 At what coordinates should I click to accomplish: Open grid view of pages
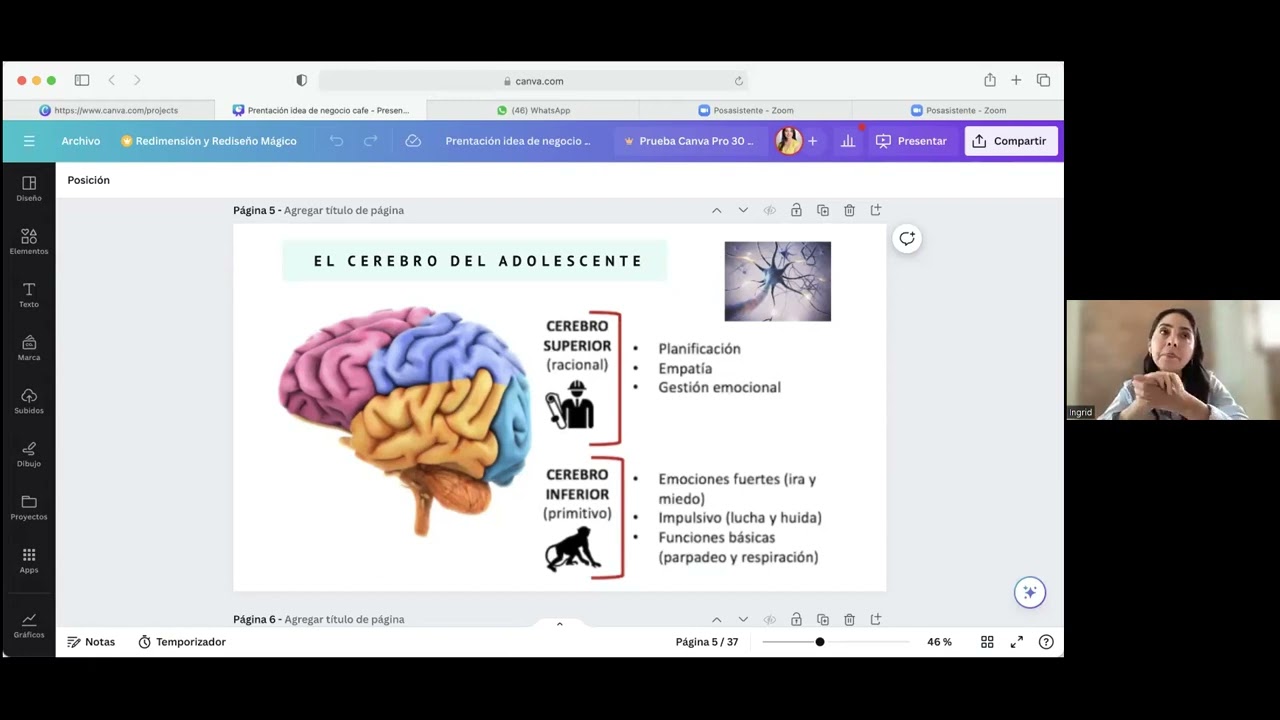[987, 642]
